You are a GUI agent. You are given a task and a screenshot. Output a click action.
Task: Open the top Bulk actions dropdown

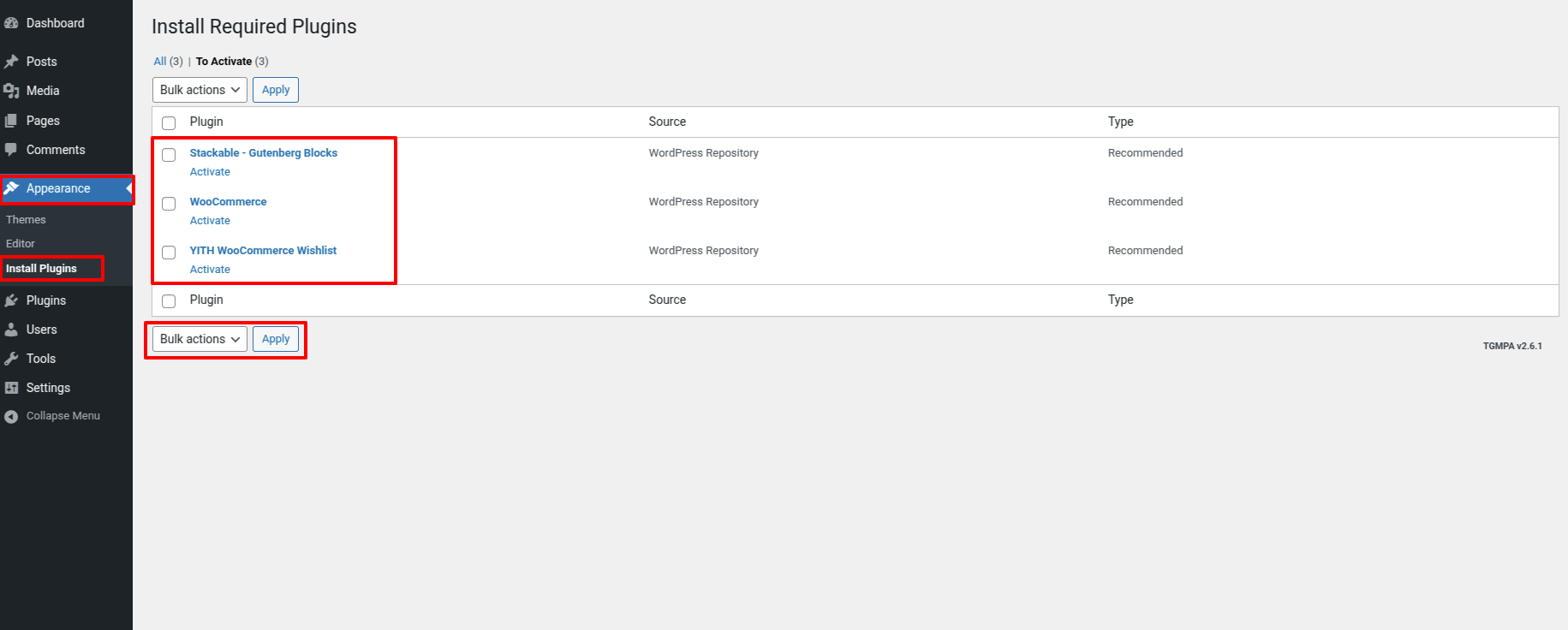pos(200,90)
